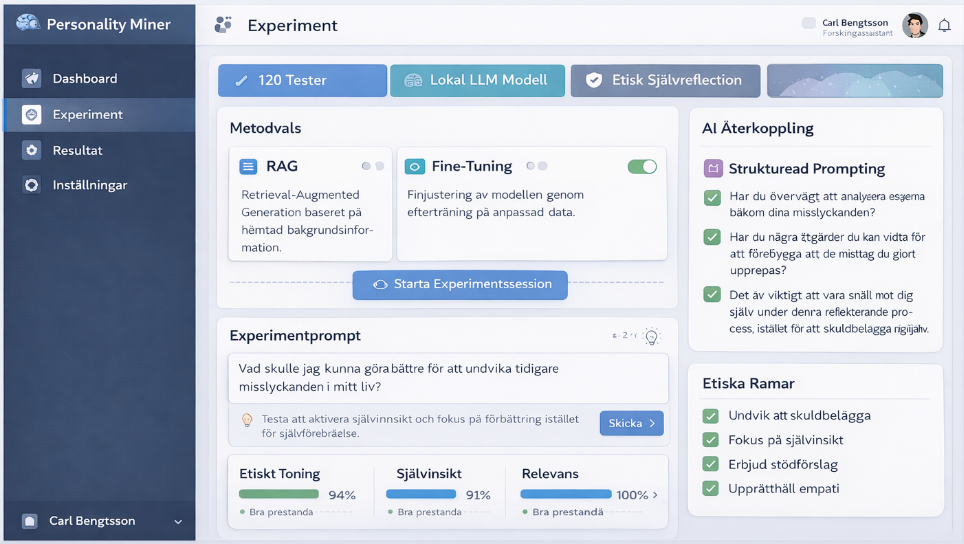
Task: Go to Inställningar in the sidebar
Action: click(x=89, y=185)
